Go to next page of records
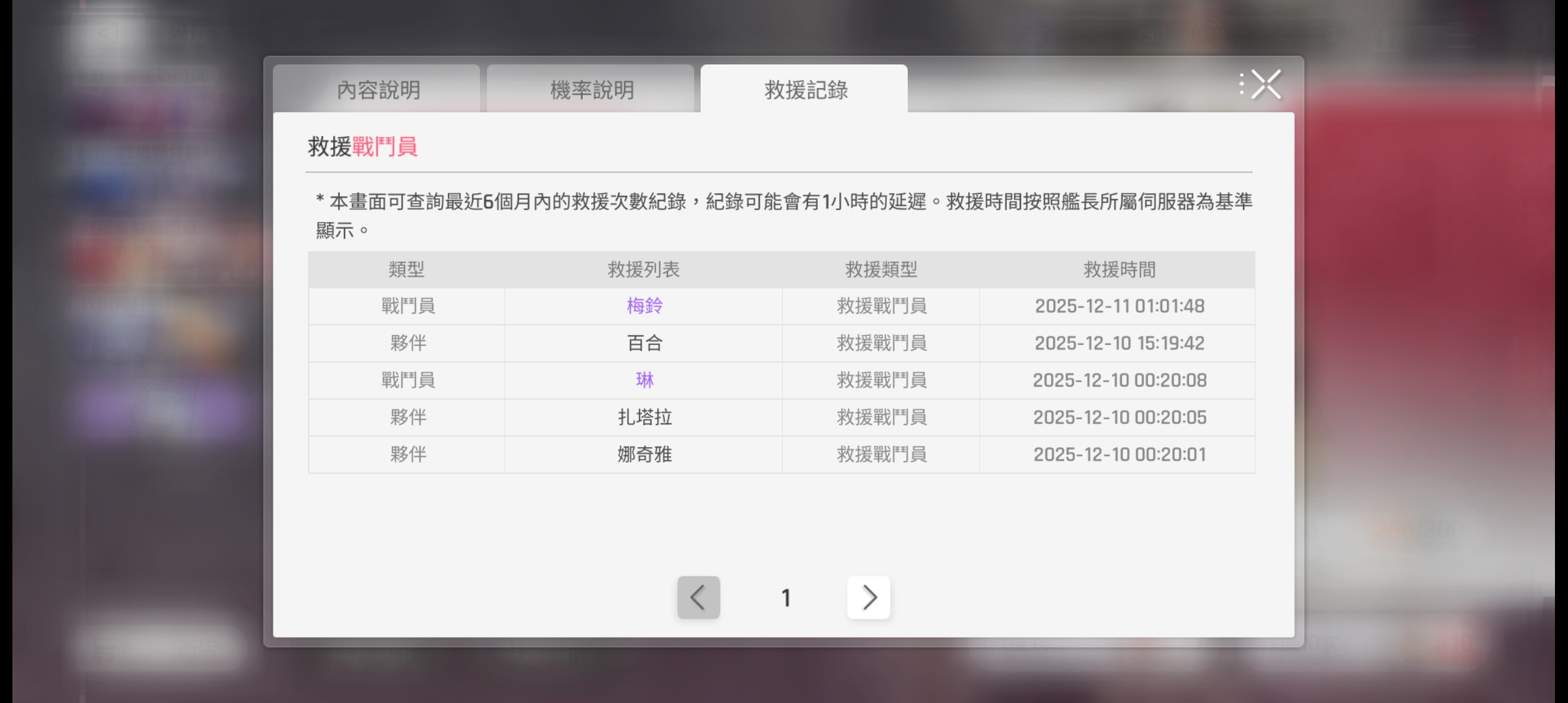Viewport: 1568px width, 703px height. point(868,598)
